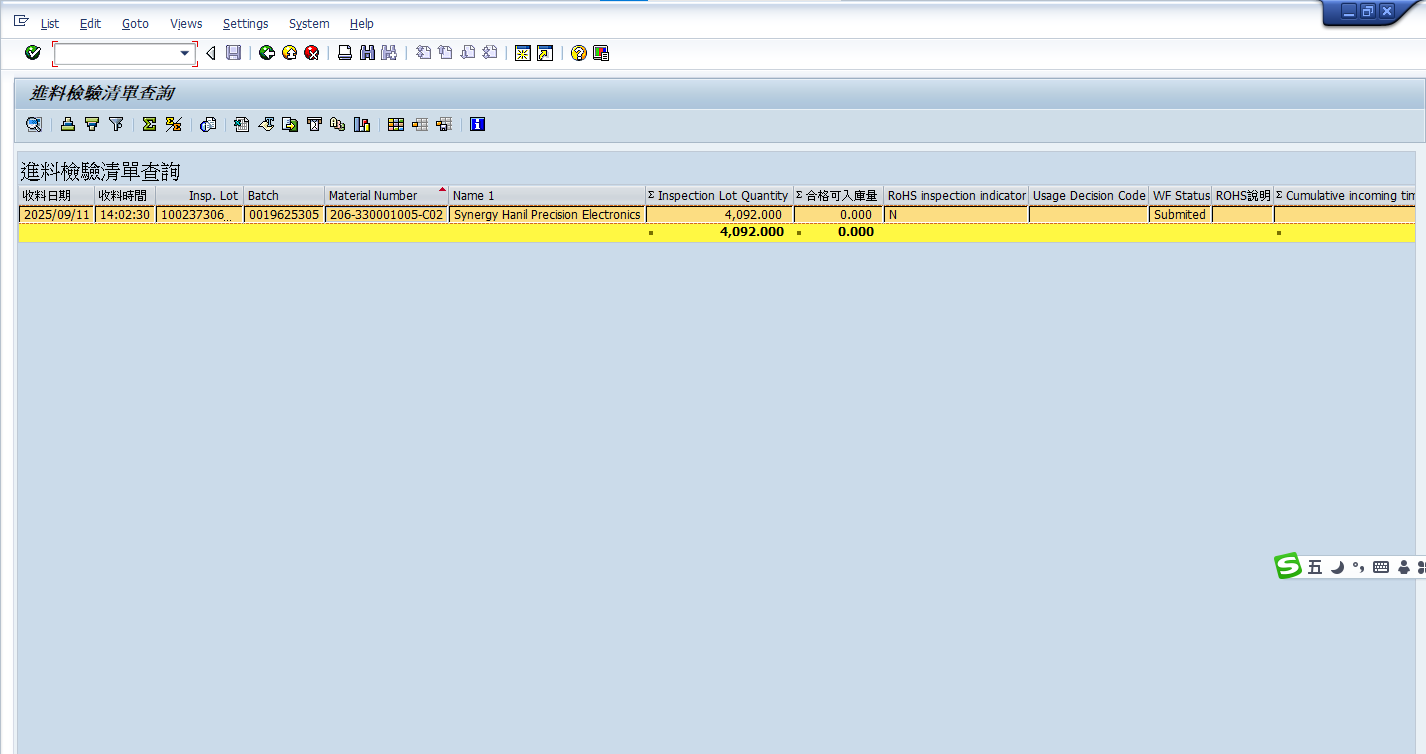Screen dimensions: 1426x754
Task: Click the Details magnifier icon
Action: [34, 125]
